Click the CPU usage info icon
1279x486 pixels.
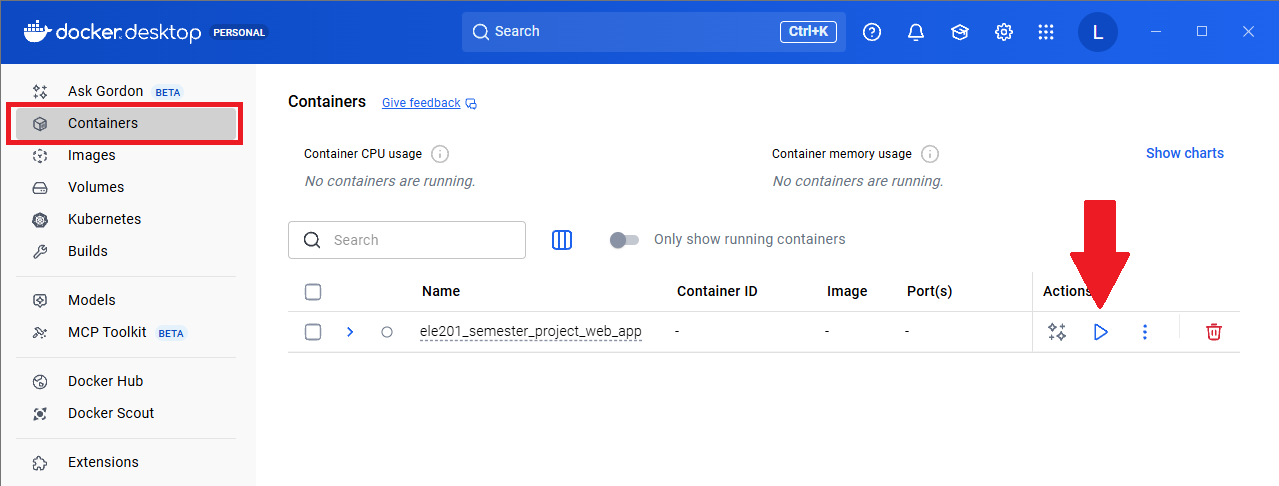(x=439, y=154)
